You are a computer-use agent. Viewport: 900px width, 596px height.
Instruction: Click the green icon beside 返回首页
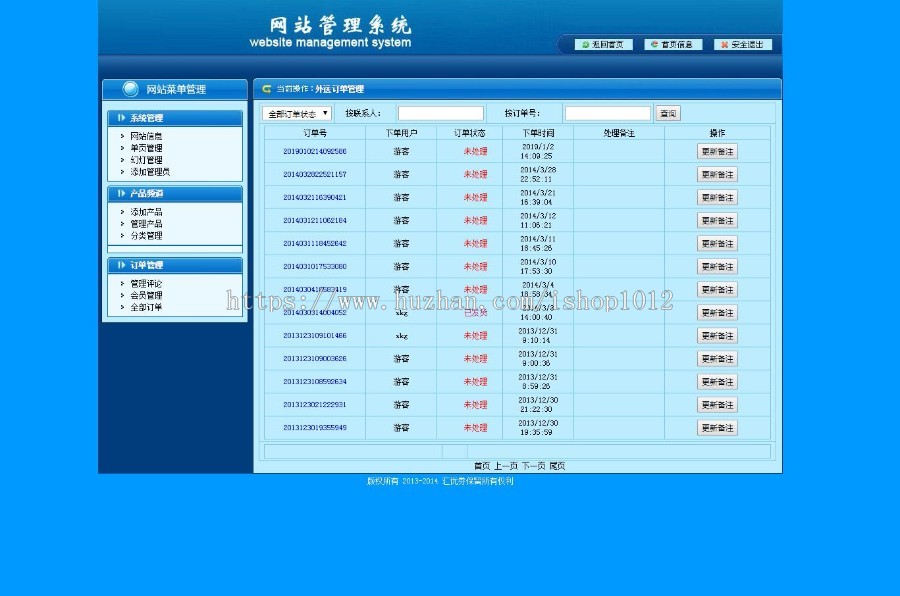(x=584, y=44)
